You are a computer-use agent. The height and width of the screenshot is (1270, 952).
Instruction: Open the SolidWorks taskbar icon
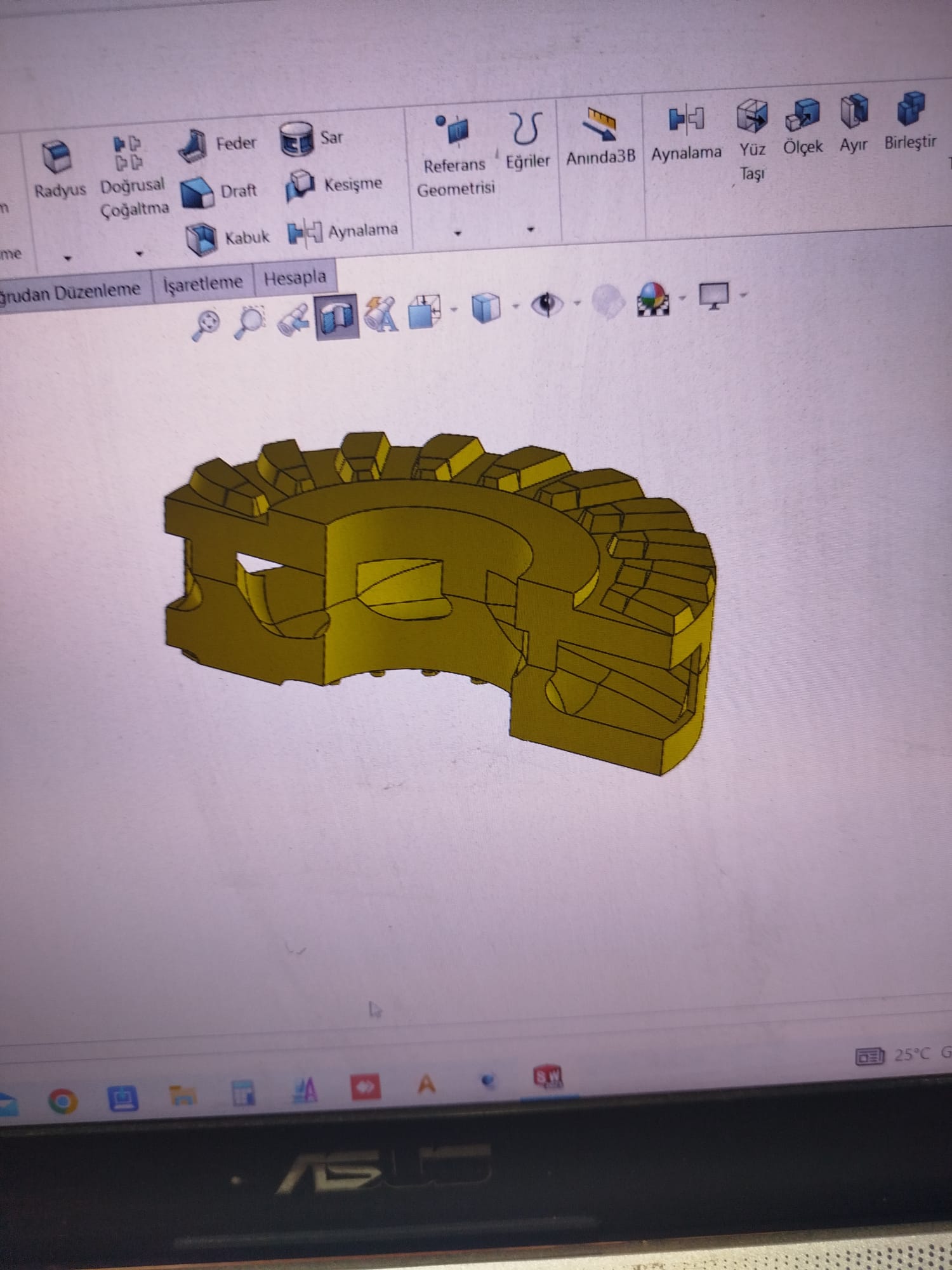548,1077
